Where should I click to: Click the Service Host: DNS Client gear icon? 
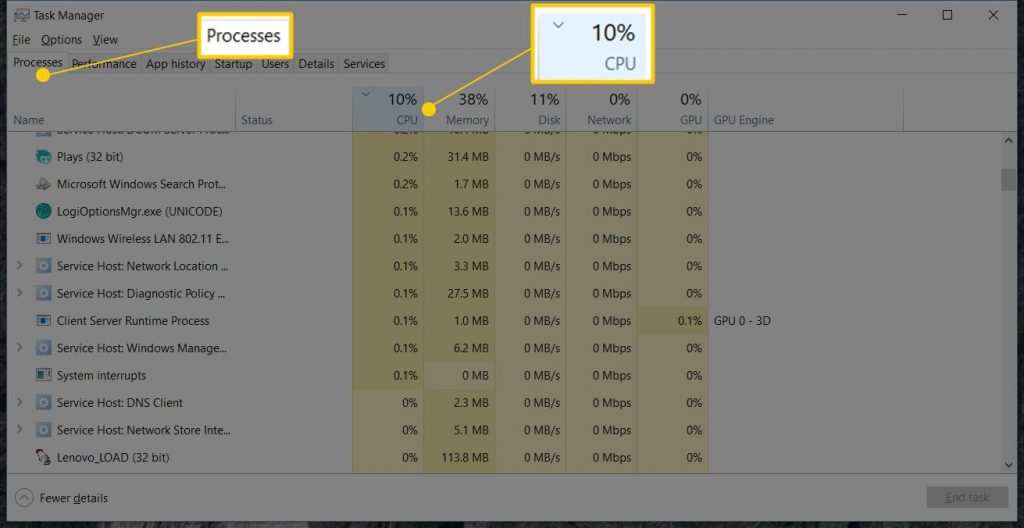[44, 403]
